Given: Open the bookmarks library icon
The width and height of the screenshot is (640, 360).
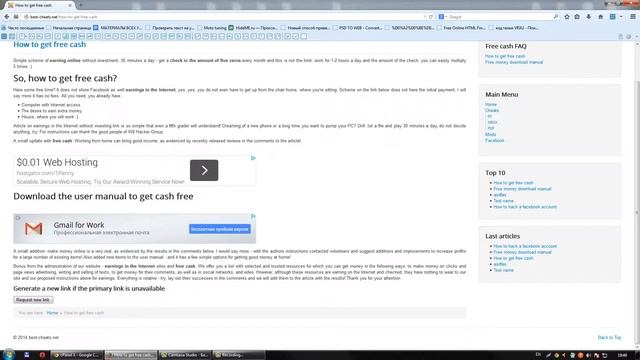Looking at the screenshot, I should pos(577,17).
